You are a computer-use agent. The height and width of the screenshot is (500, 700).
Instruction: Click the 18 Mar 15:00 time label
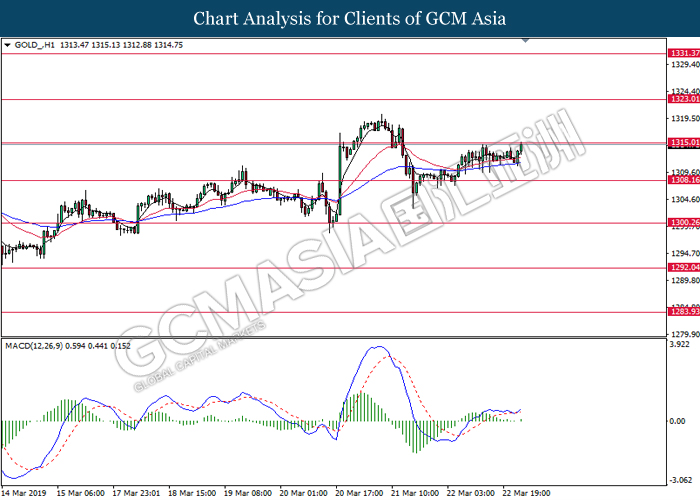click(x=192, y=493)
